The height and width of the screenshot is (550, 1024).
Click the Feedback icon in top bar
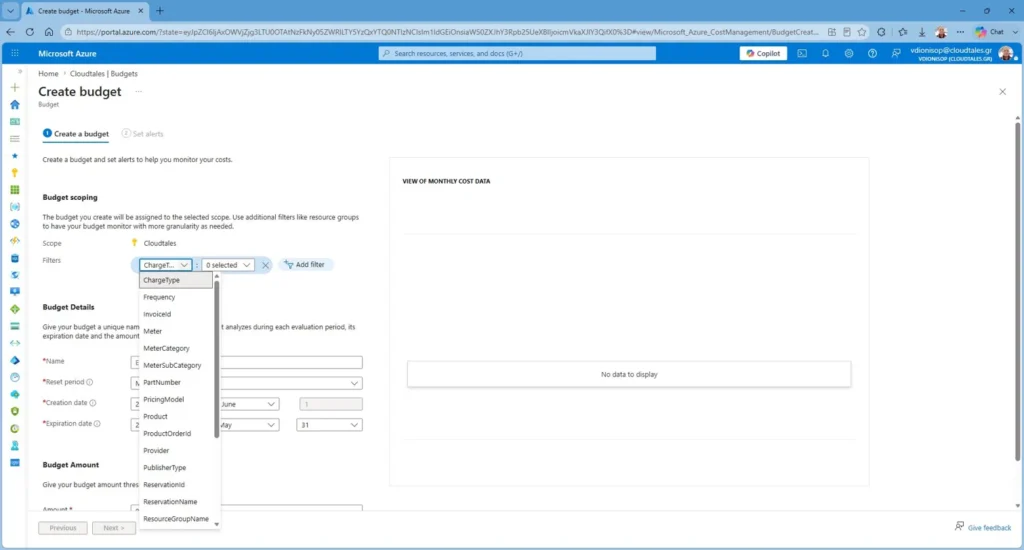pos(896,54)
